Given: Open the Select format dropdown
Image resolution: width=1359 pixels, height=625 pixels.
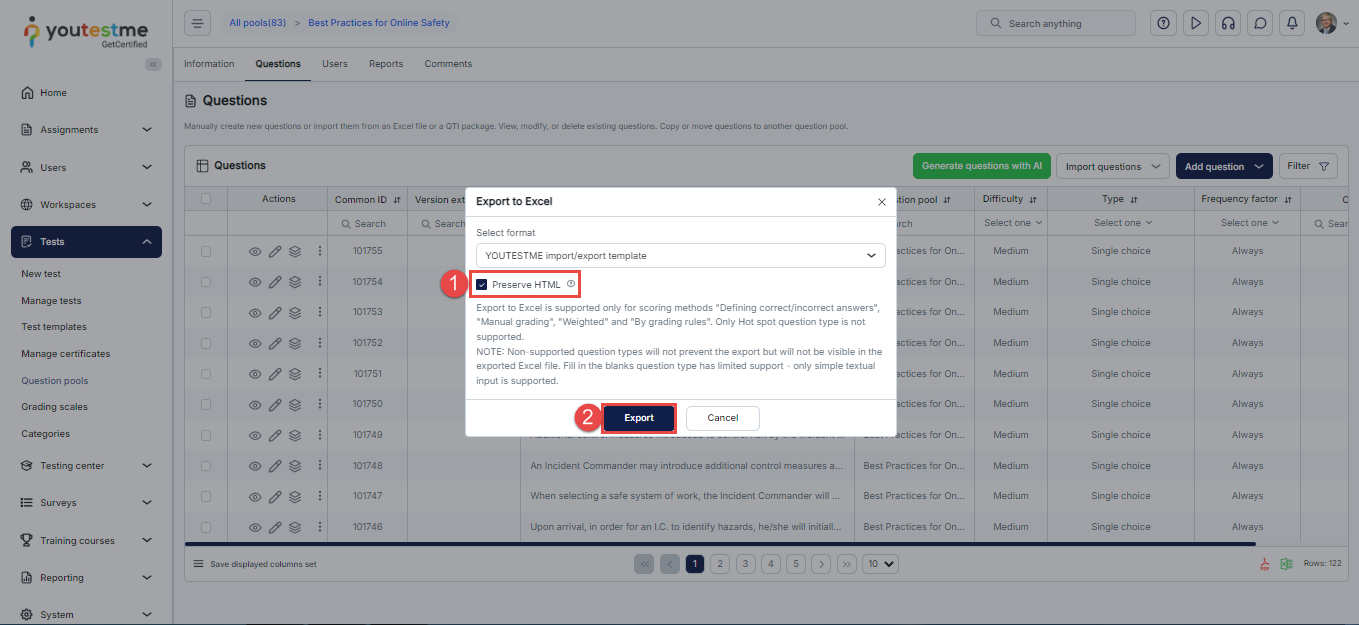Looking at the screenshot, I should (x=680, y=256).
